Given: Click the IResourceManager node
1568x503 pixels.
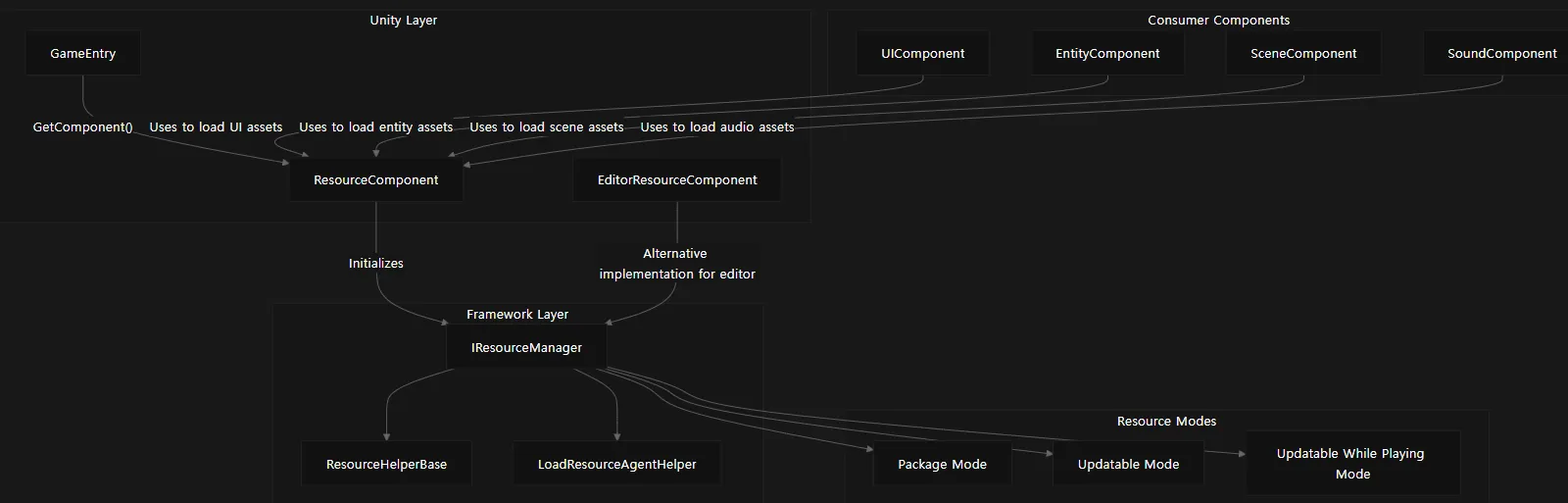Looking at the screenshot, I should pos(526,348).
